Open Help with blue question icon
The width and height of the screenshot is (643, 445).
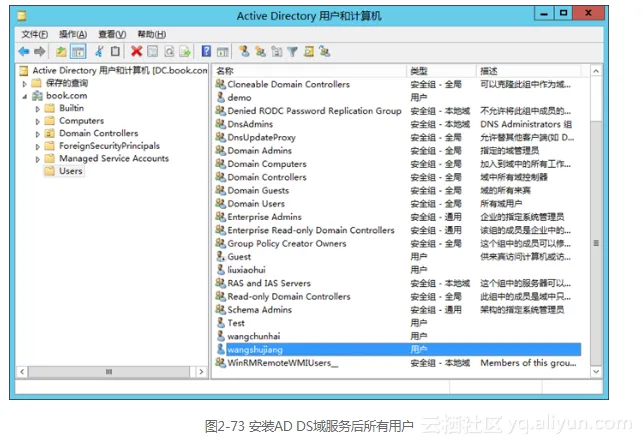click(206, 52)
